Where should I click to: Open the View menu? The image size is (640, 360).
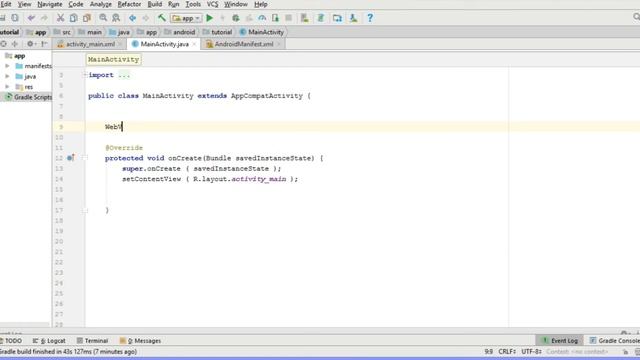tap(24, 4)
